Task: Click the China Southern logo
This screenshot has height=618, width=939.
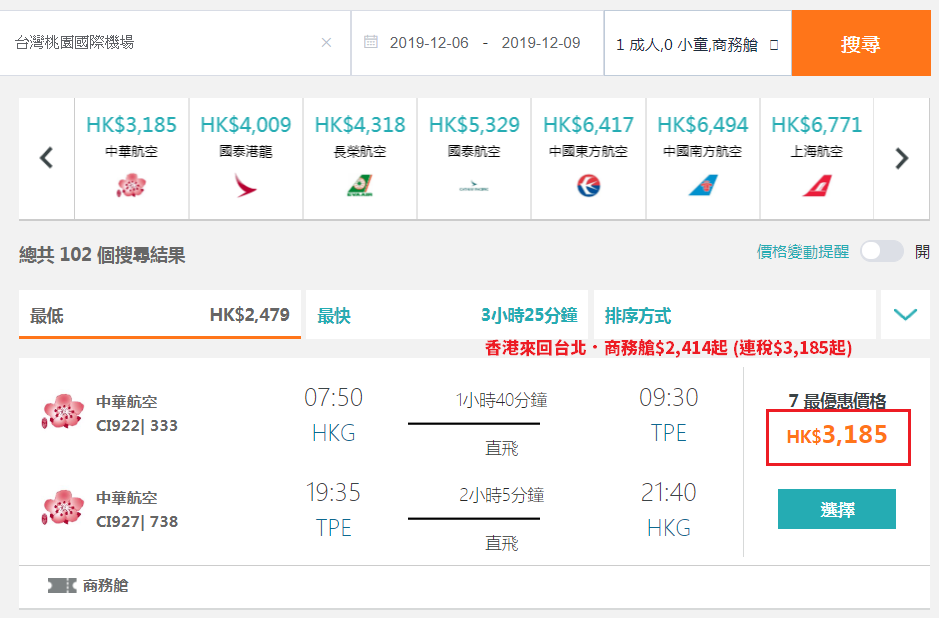Action: click(x=702, y=186)
